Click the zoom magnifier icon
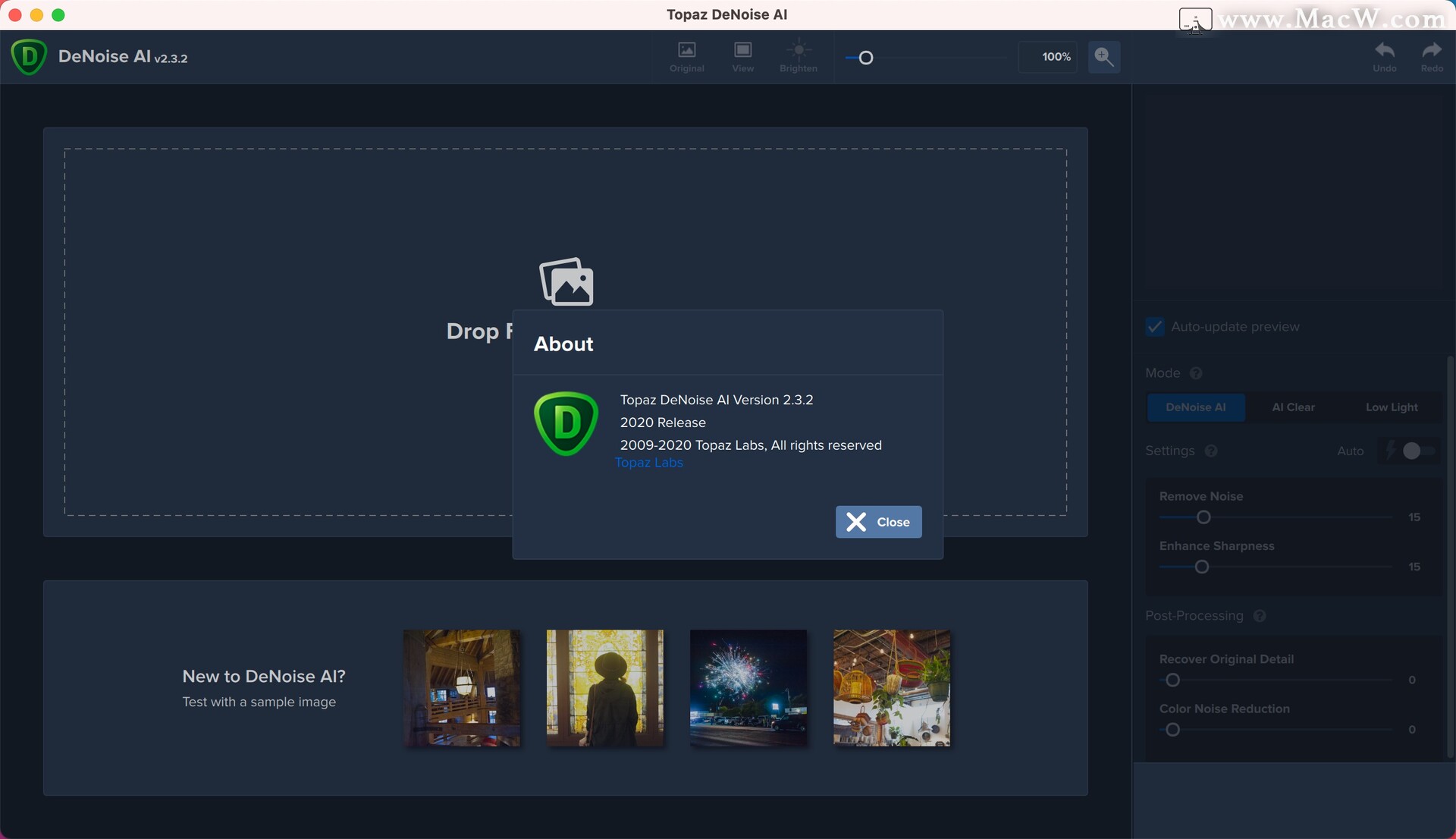The image size is (1456, 839). point(1104,57)
